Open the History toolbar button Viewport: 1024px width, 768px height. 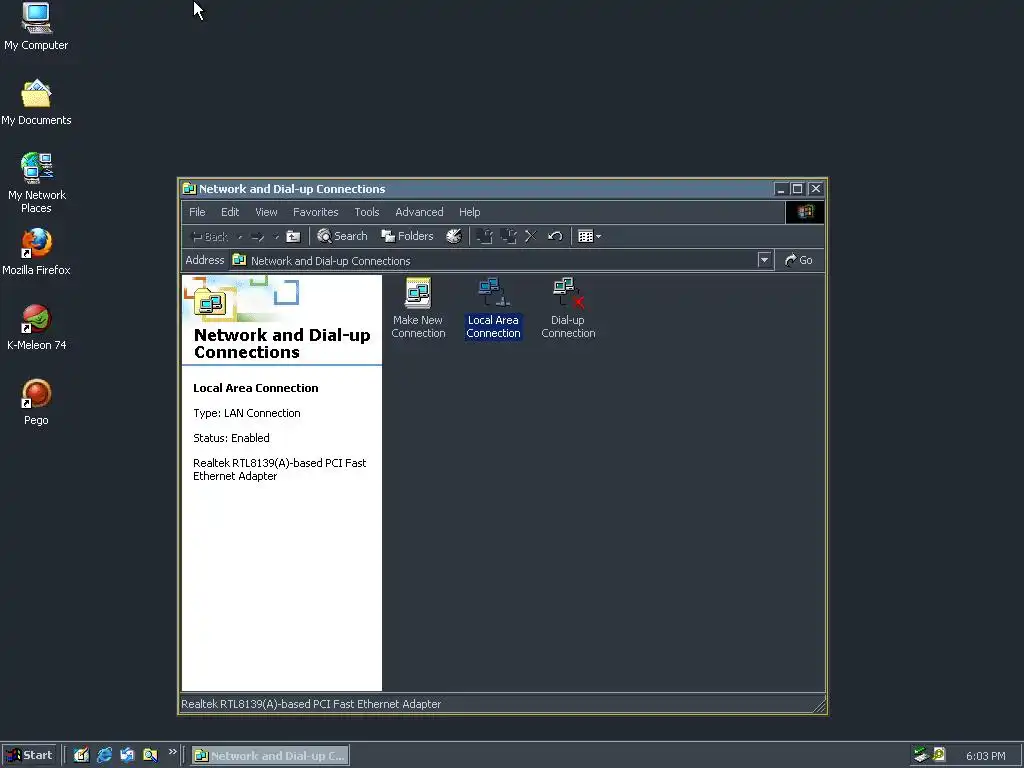pyautogui.click(x=454, y=236)
